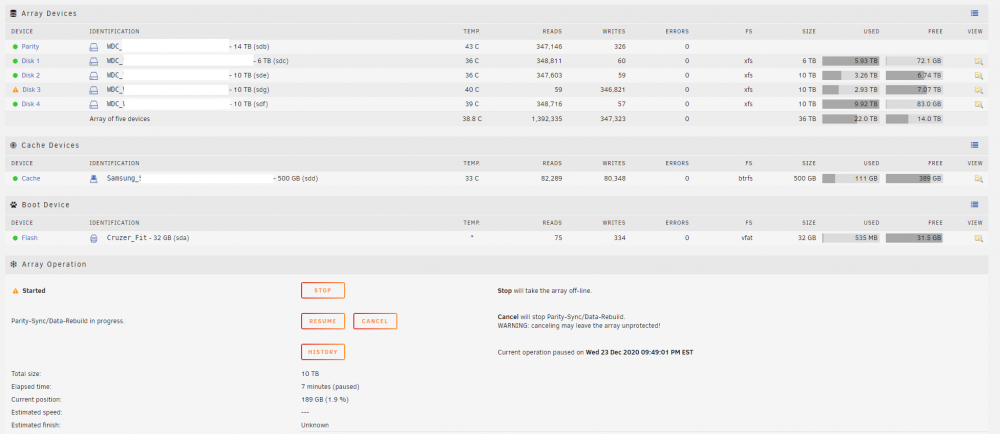
Task: Click the Array Devices section icon
Action: (x=14, y=13)
